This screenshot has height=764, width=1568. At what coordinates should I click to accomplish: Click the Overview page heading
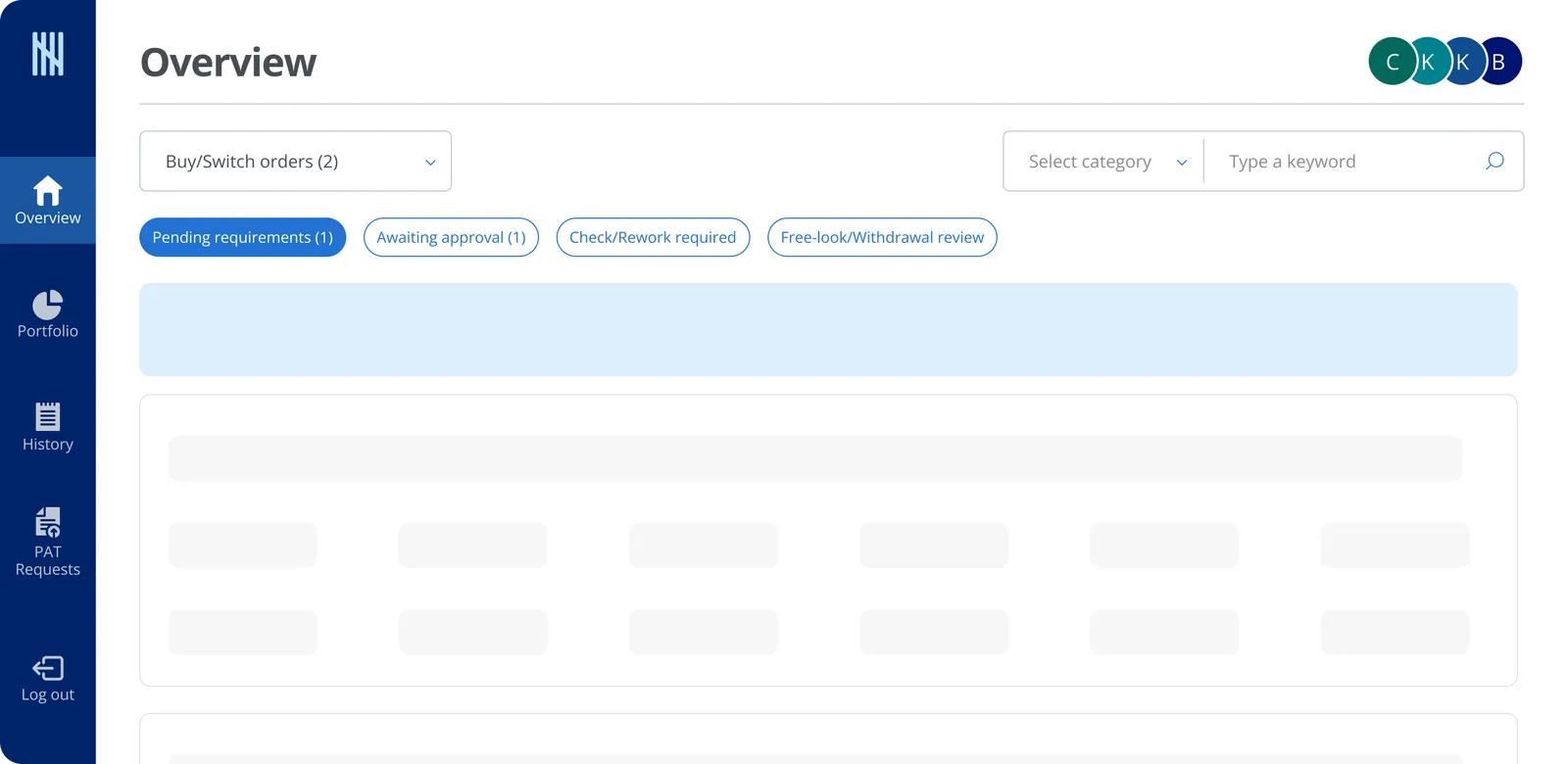(x=228, y=63)
